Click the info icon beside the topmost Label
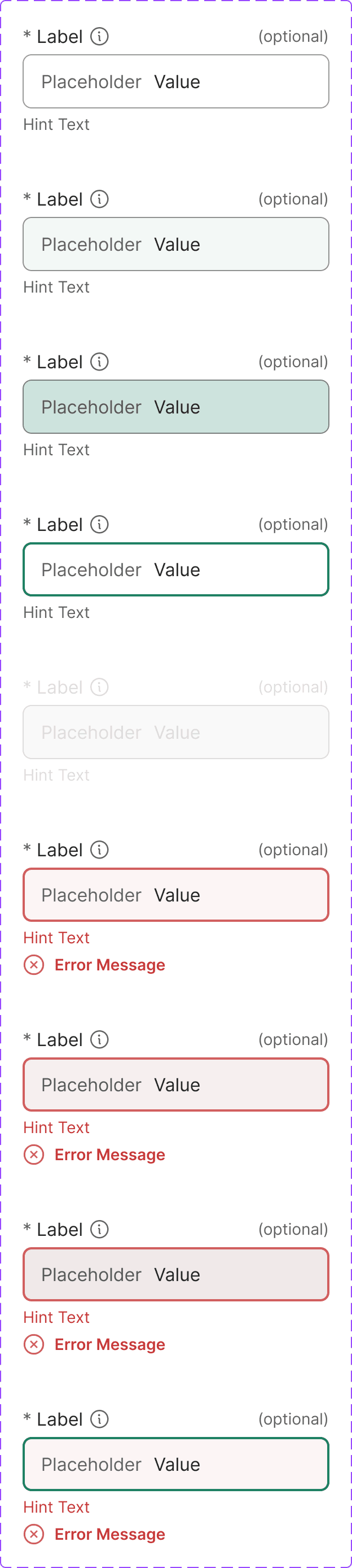 [x=99, y=37]
